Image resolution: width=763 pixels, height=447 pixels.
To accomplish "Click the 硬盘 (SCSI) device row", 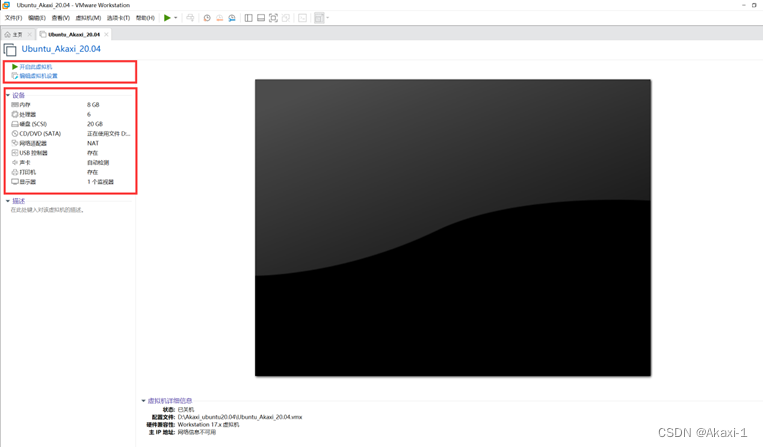I will point(71,124).
